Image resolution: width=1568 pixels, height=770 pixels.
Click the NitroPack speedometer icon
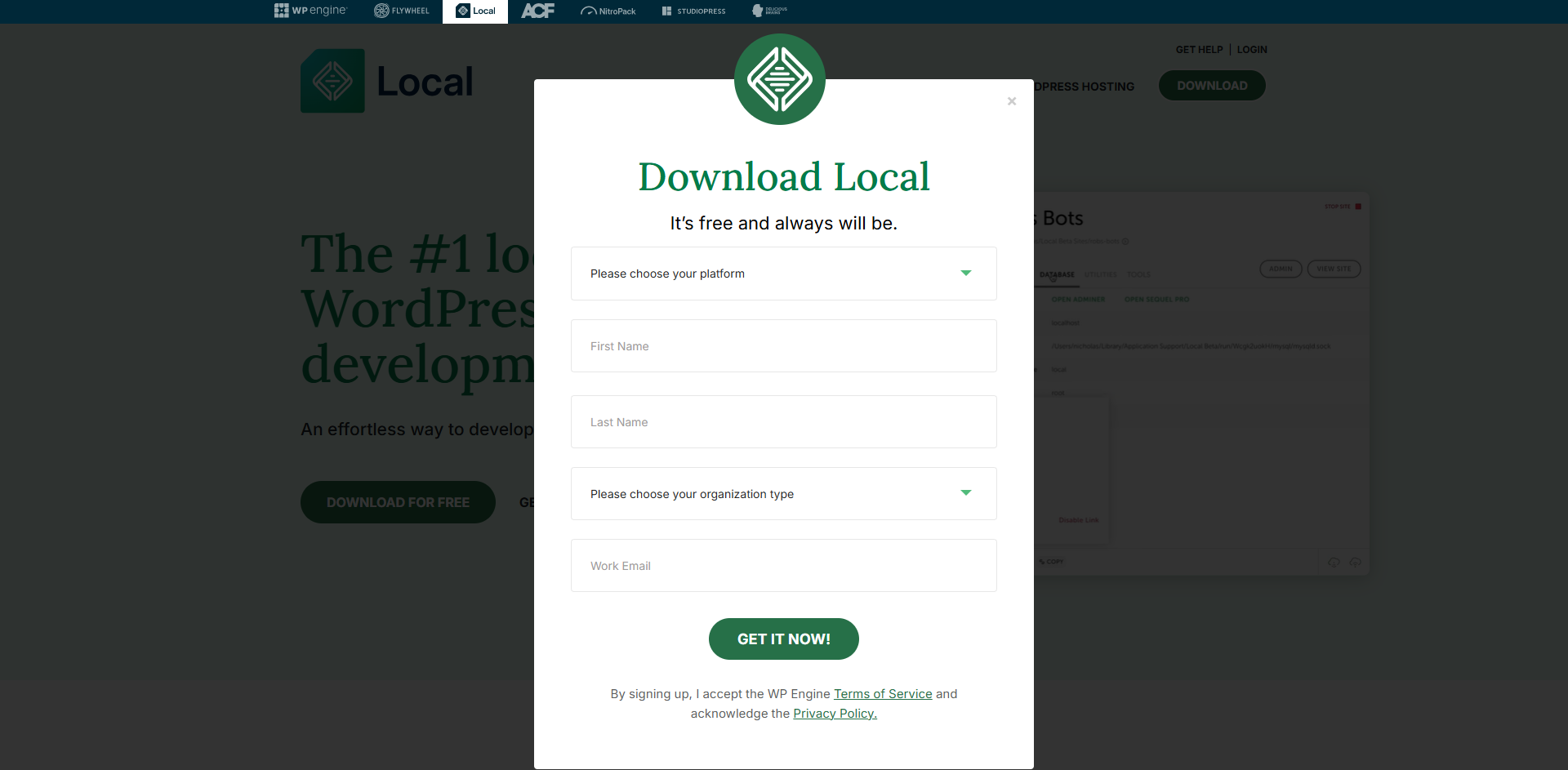coord(589,11)
